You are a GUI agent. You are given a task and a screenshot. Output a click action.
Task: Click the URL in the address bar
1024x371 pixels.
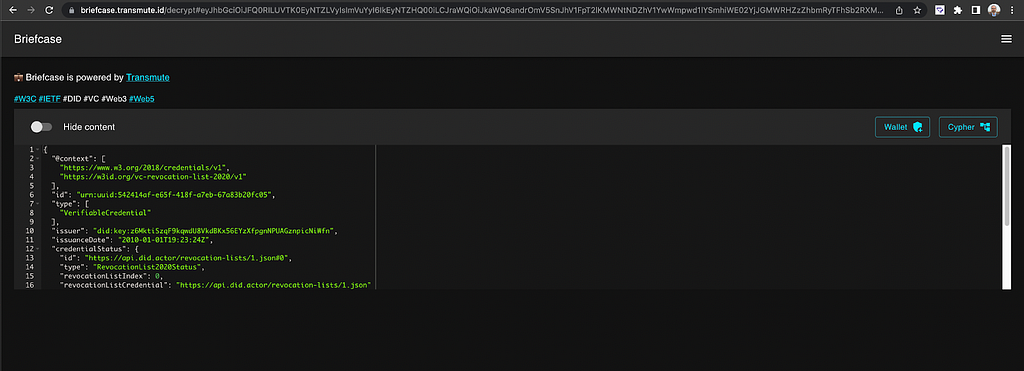[x=483, y=10]
